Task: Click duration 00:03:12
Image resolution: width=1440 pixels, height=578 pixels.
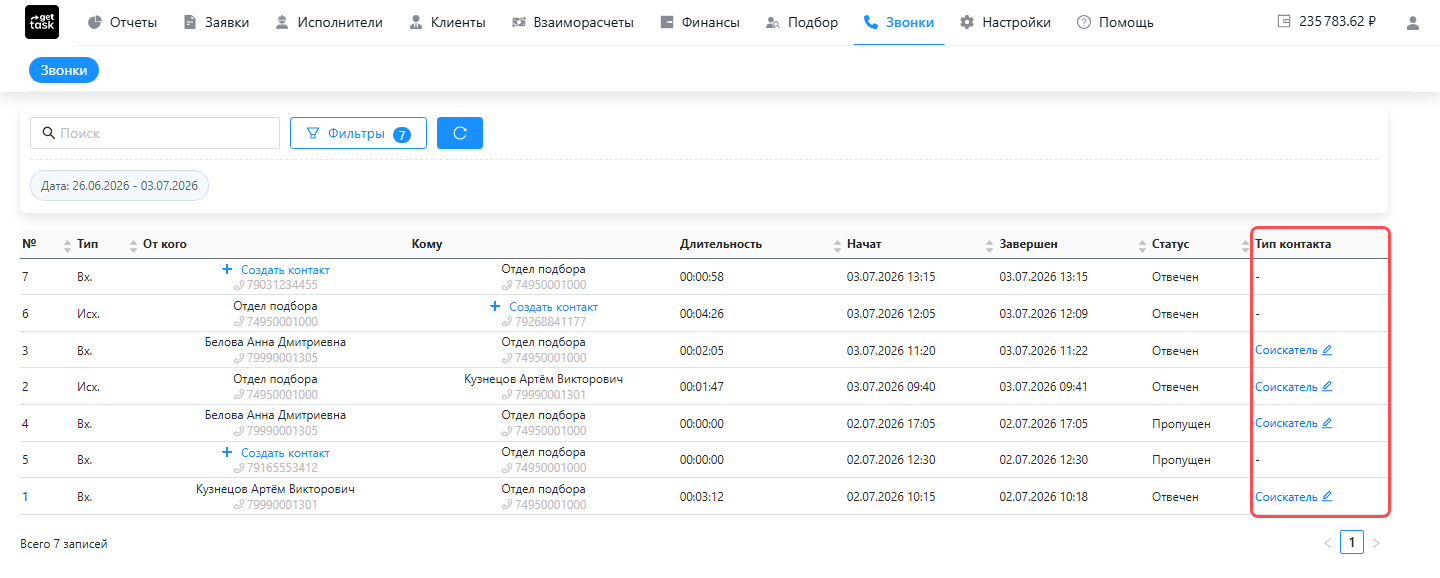Action: tap(701, 497)
